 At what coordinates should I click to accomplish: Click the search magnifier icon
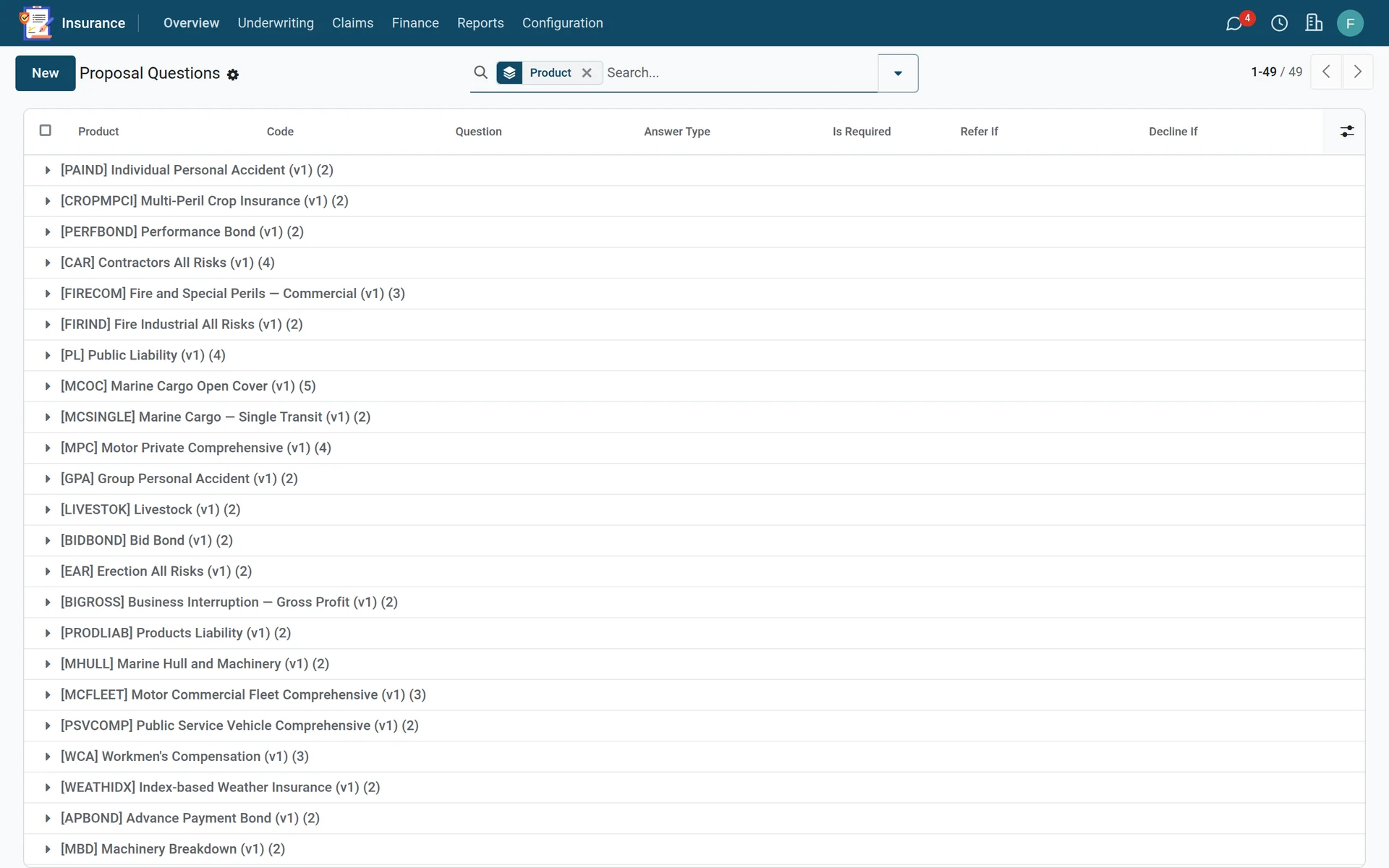(480, 72)
